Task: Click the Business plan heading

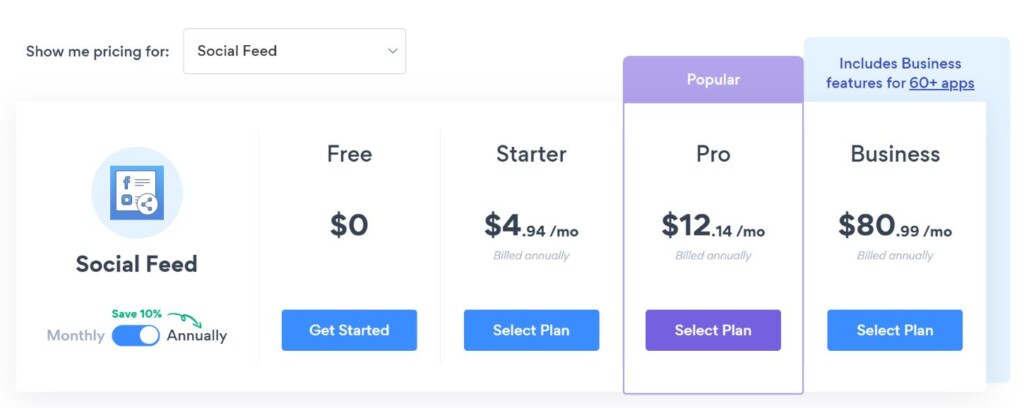Action: [895, 154]
